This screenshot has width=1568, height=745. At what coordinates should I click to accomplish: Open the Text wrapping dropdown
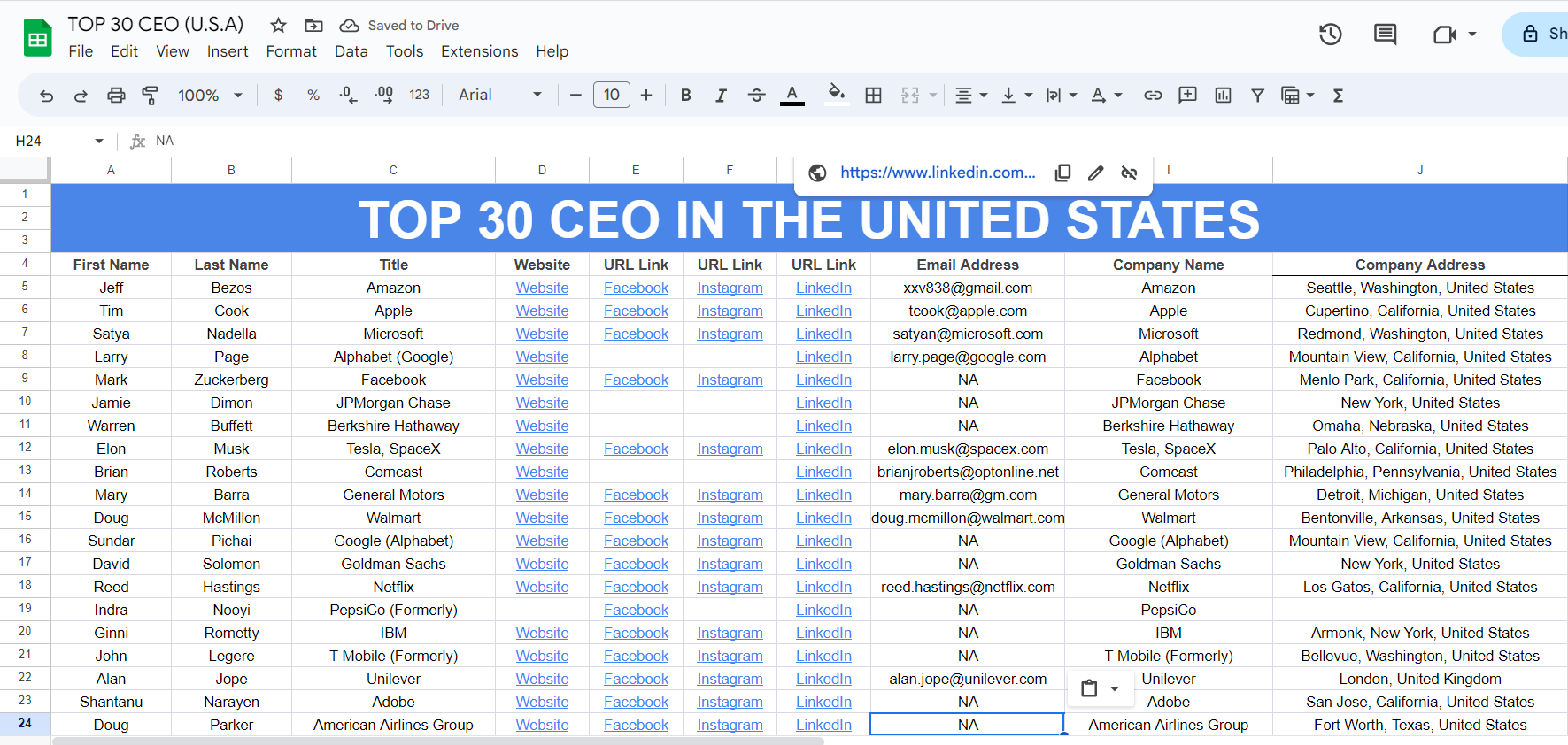[x=1062, y=95]
